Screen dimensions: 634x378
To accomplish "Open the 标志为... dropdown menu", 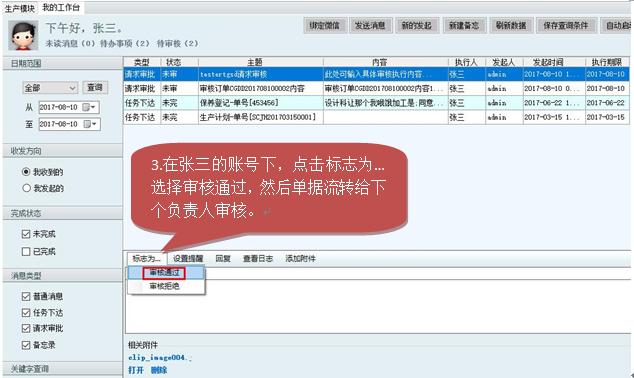I will (146, 258).
